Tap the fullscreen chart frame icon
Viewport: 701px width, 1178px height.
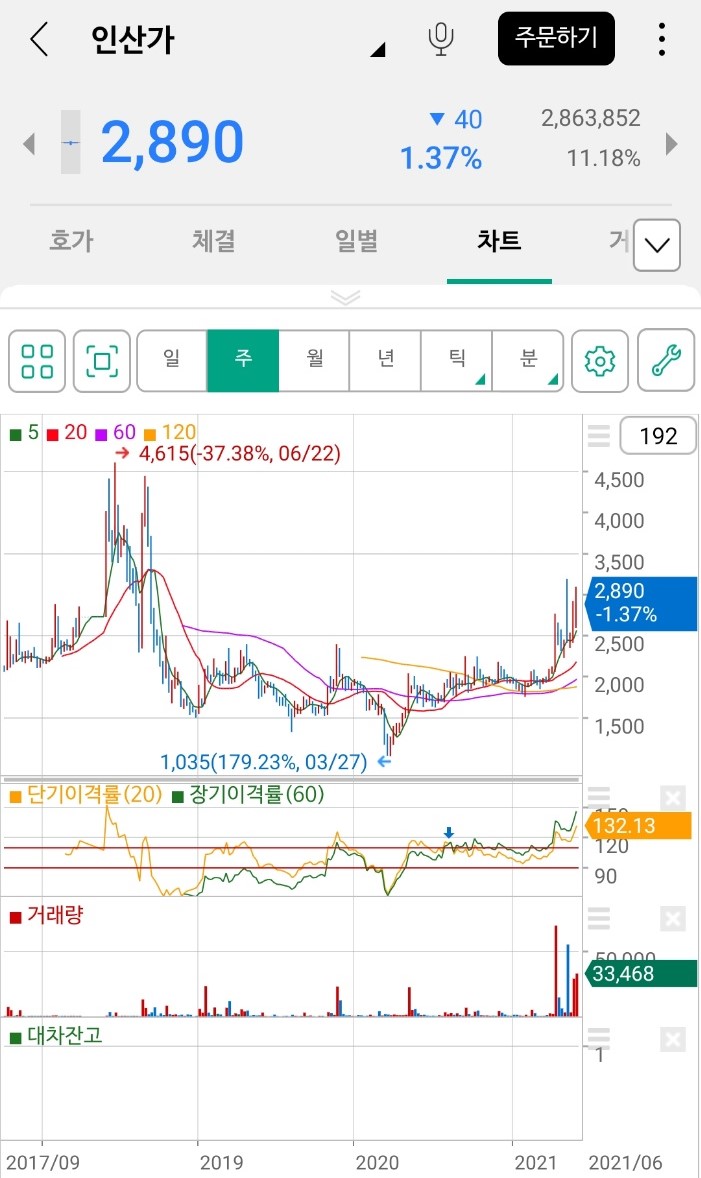(101, 361)
